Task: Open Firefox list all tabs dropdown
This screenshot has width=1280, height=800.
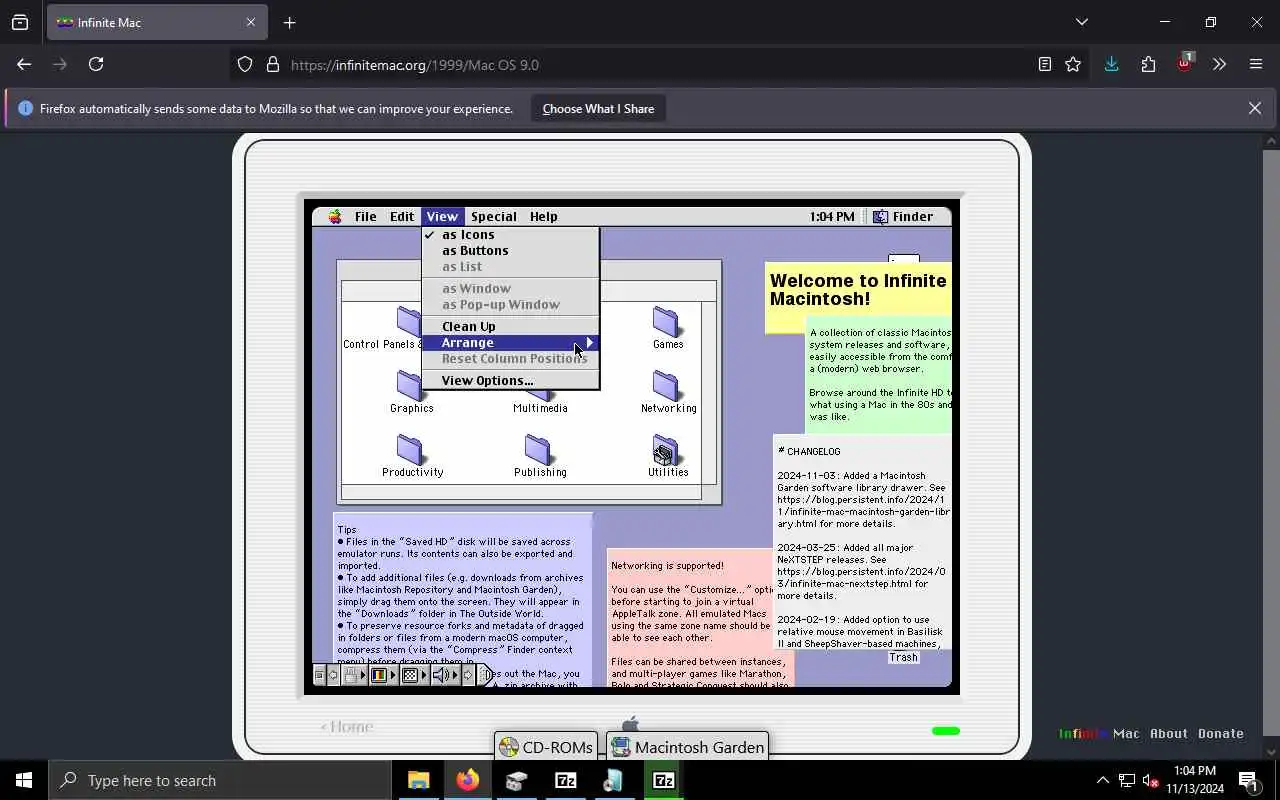Action: [1081, 22]
